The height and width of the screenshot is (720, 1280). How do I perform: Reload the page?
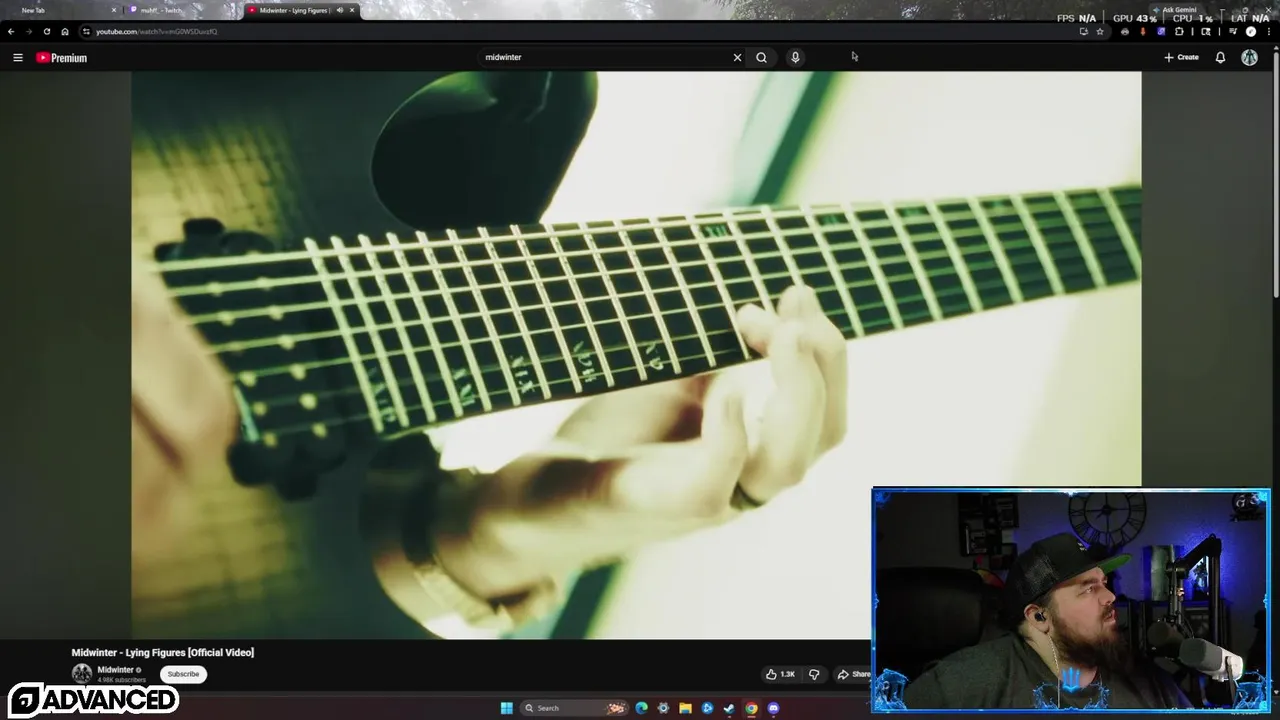pyautogui.click(x=46, y=31)
